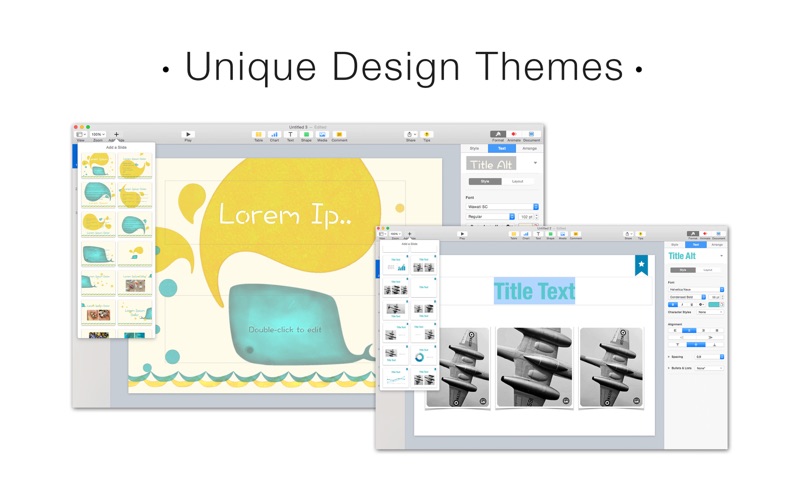Align text to bottom vertically in airplane-theme window
This screenshot has height=500, width=800.
click(x=715, y=345)
